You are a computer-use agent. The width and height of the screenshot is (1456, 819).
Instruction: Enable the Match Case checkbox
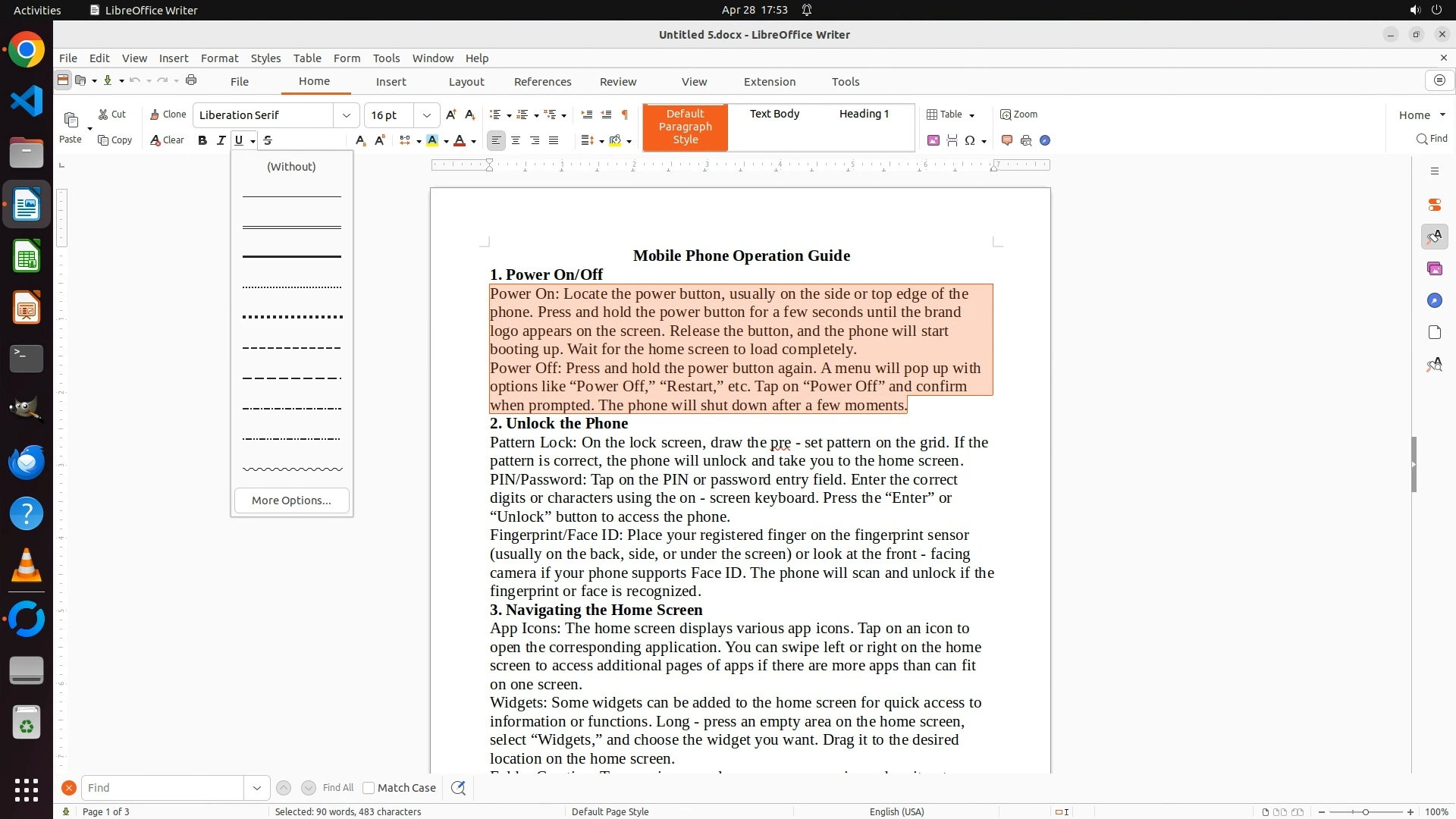(x=369, y=788)
